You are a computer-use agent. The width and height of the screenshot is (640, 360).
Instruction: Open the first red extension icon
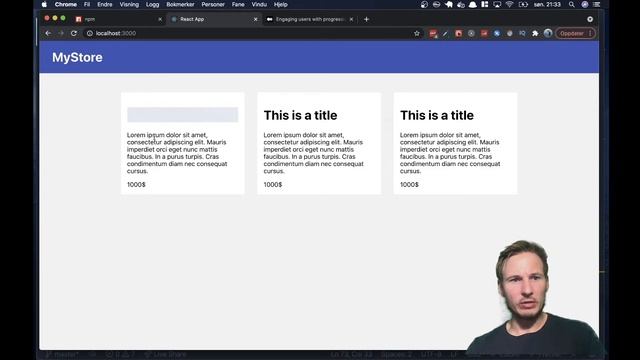pyautogui.click(x=433, y=33)
